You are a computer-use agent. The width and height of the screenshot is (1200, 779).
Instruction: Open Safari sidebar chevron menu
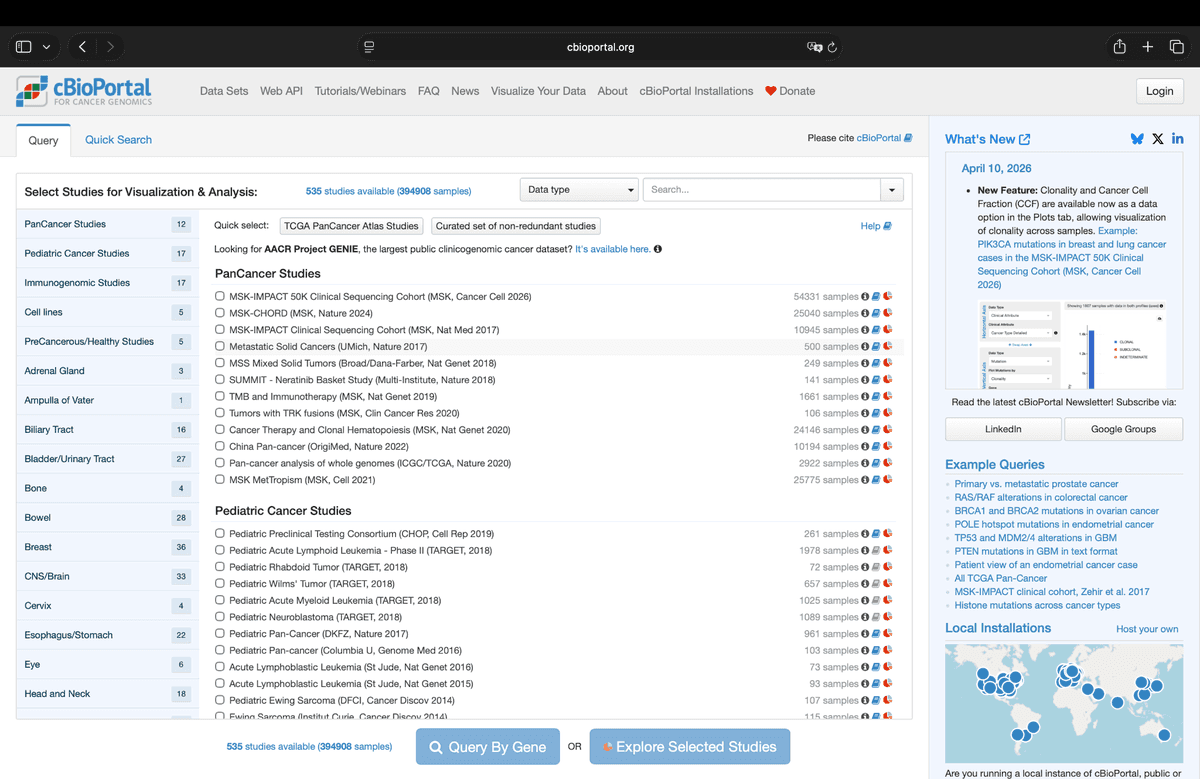coord(46,47)
